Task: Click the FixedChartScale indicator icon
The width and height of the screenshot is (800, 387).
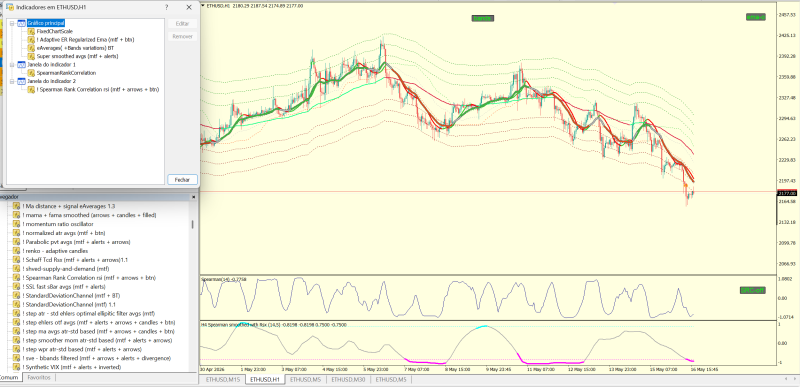Action: coord(31,31)
